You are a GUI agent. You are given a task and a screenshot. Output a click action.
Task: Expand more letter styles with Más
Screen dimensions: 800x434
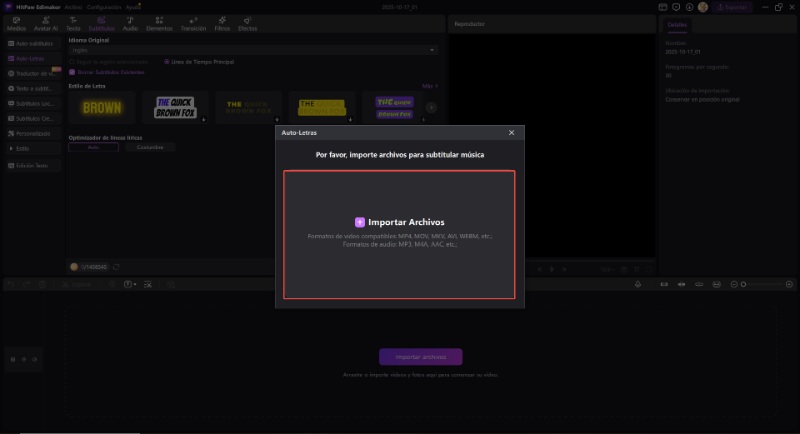(x=429, y=86)
